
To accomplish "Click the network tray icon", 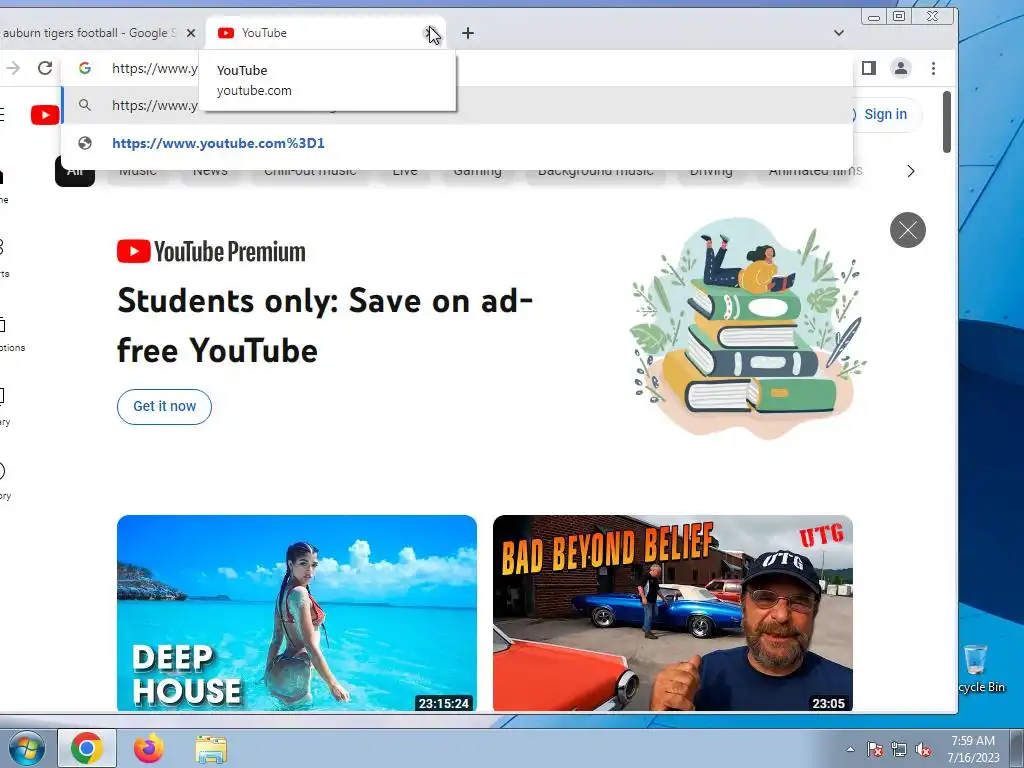I will [899, 749].
